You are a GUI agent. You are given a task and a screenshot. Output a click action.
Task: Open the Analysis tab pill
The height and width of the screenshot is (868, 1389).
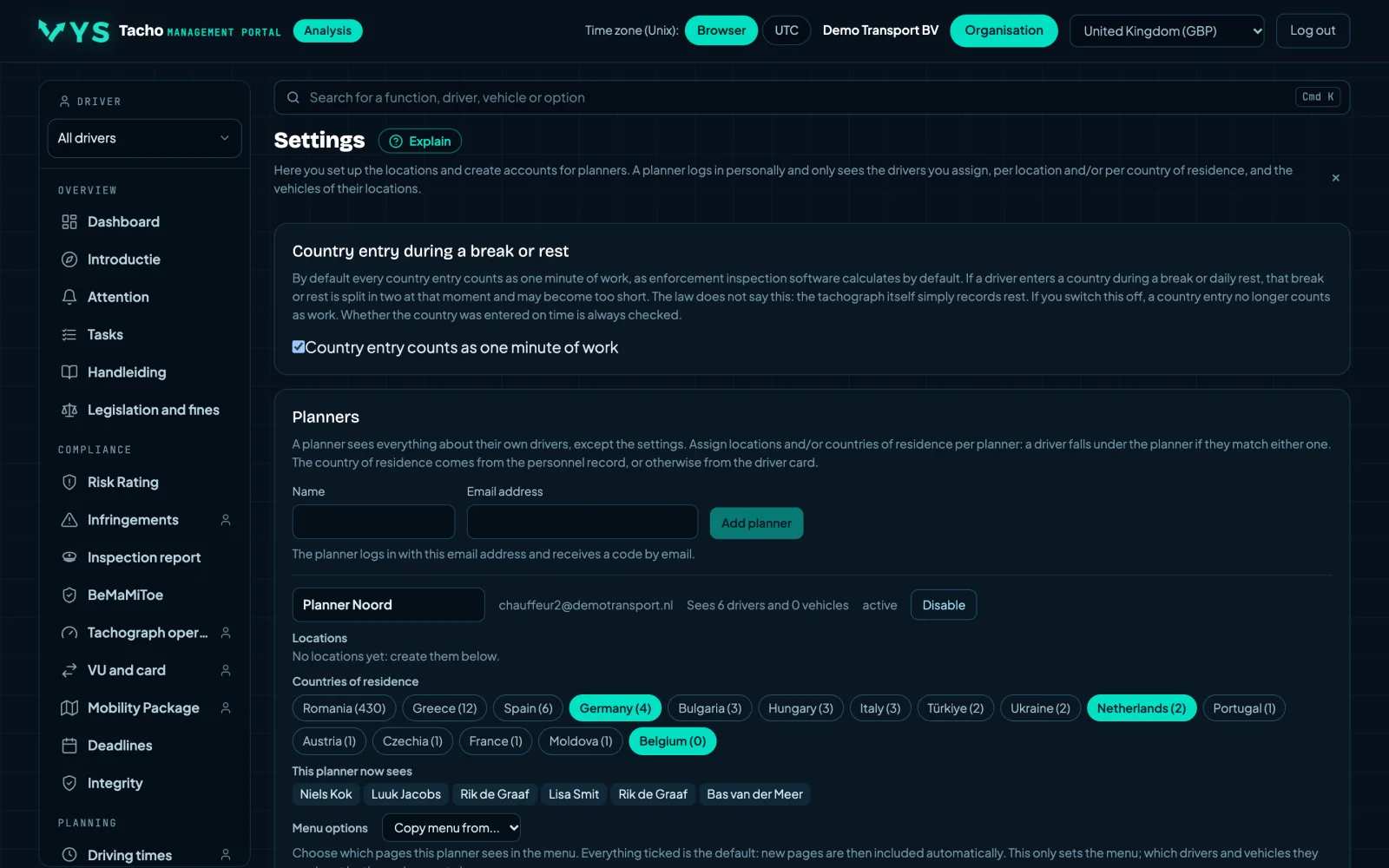[x=328, y=30]
